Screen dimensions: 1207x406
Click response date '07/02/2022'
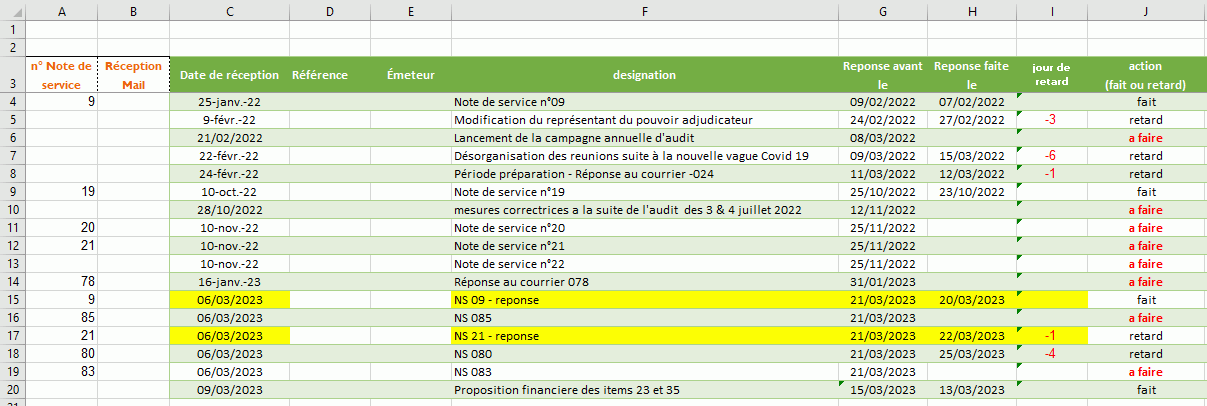coord(971,102)
